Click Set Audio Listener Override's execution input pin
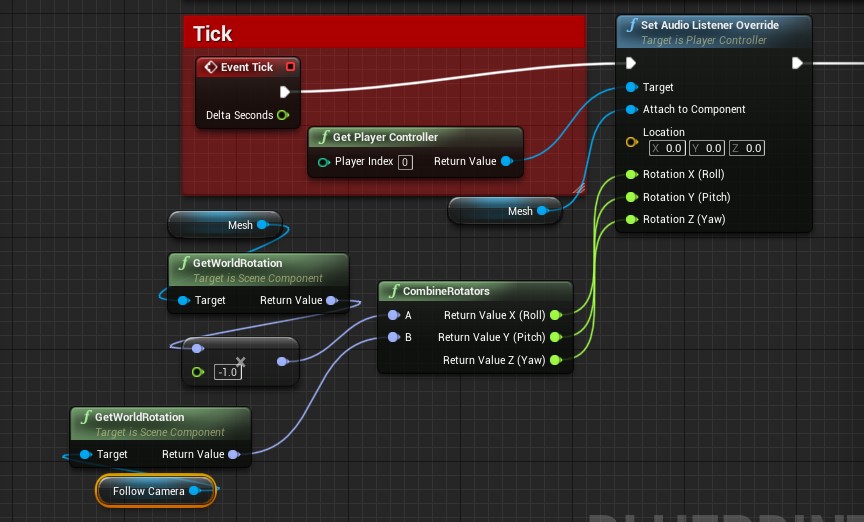Screen dimensions: 864x522 click(x=631, y=63)
